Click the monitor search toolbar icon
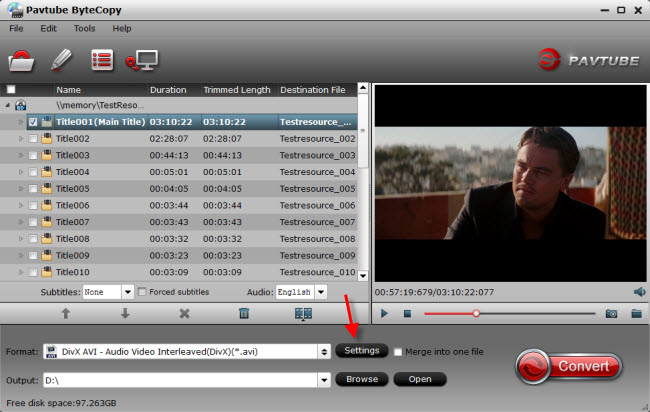650x412 pixels. (x=142, y=61)
